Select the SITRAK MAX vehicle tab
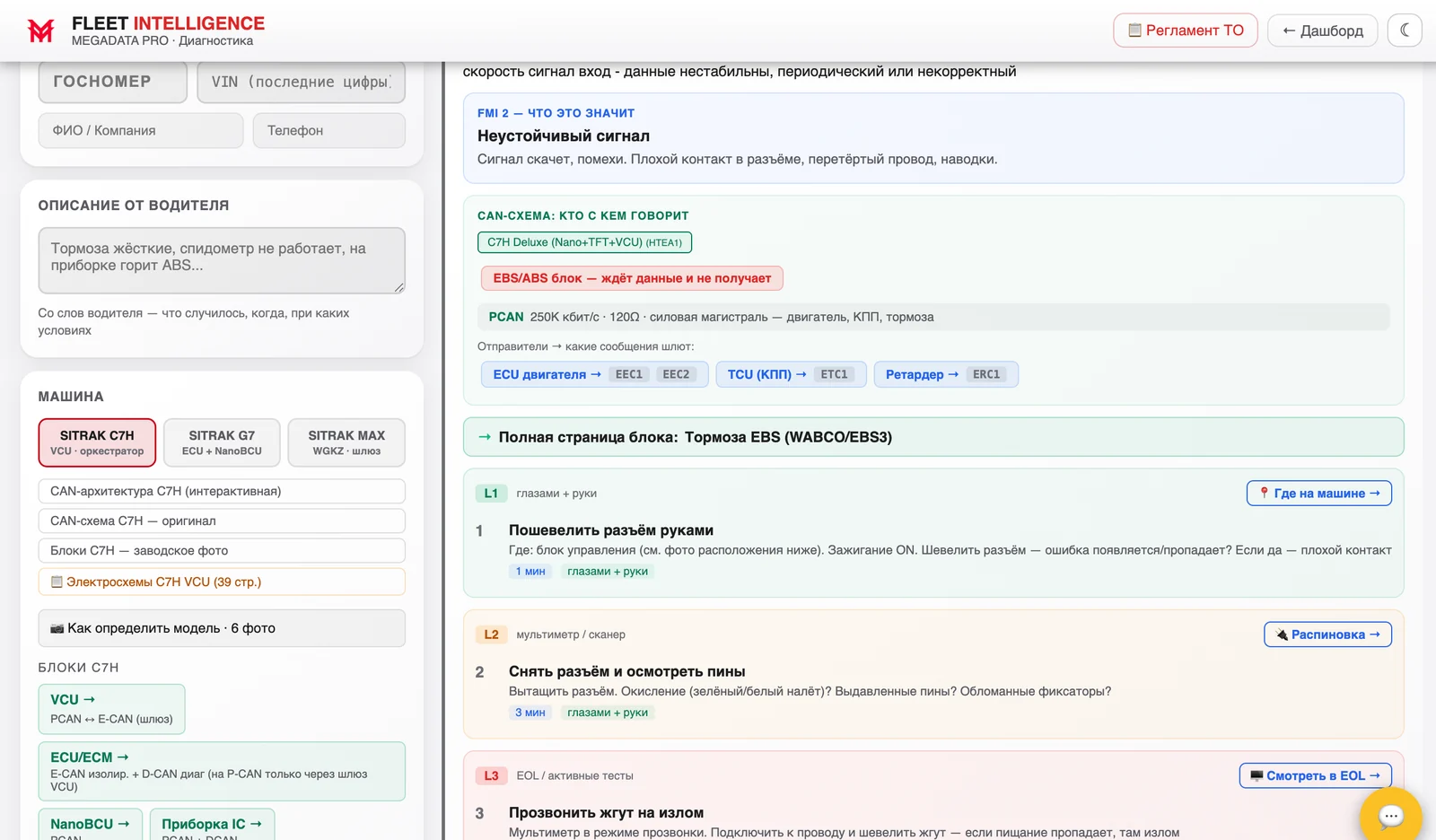 [x=346, y=442]
